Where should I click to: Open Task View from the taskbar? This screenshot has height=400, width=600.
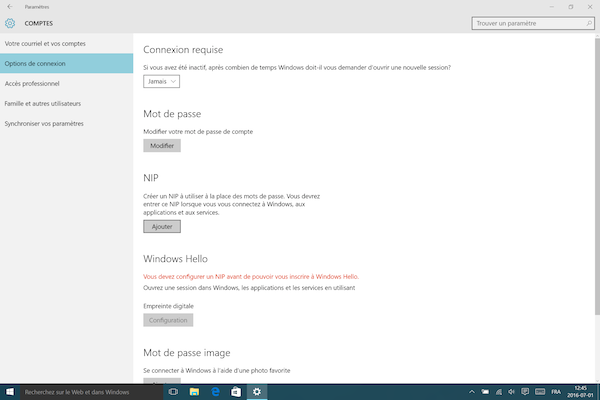pyautogui.click(x=173, y=392)
